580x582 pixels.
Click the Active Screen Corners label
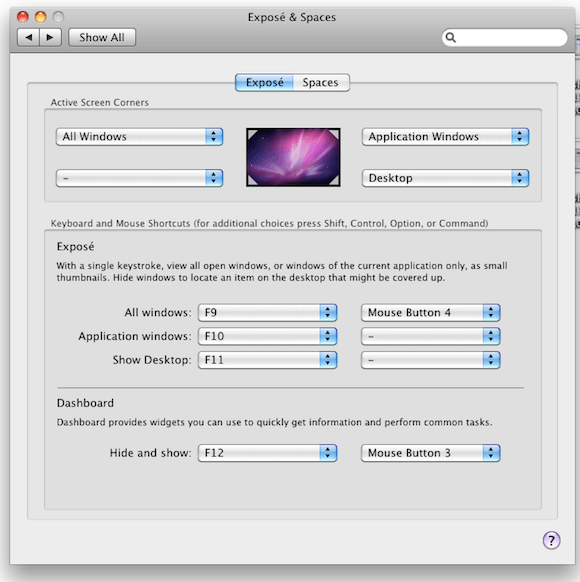99,102
